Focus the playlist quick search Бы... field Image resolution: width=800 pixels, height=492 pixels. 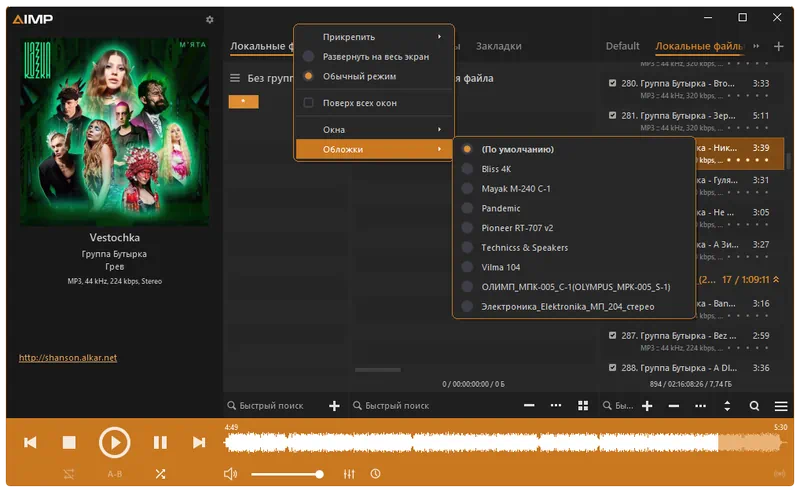point(618,406)
